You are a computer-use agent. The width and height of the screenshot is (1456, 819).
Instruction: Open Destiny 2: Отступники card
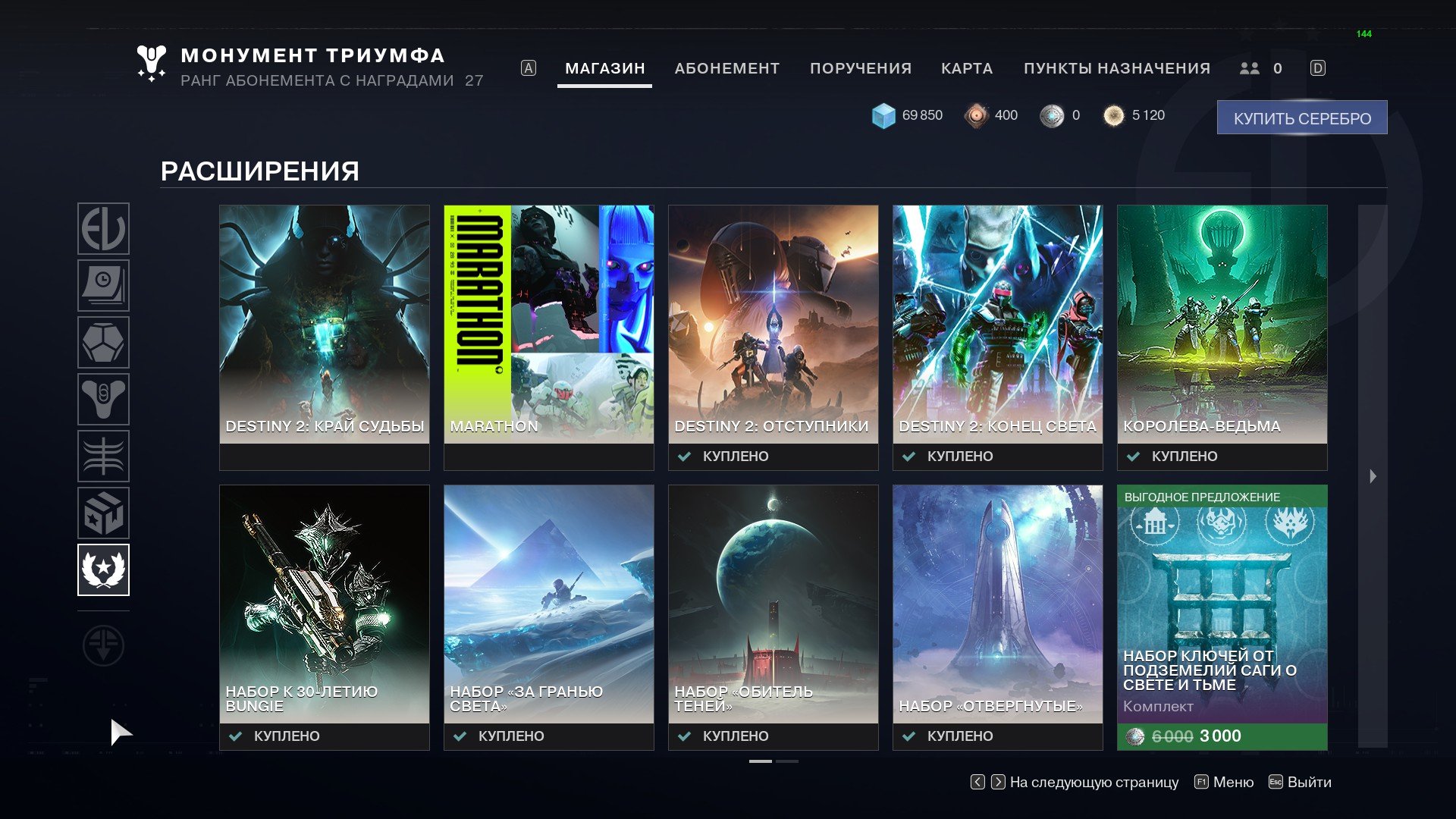(773, 337)
